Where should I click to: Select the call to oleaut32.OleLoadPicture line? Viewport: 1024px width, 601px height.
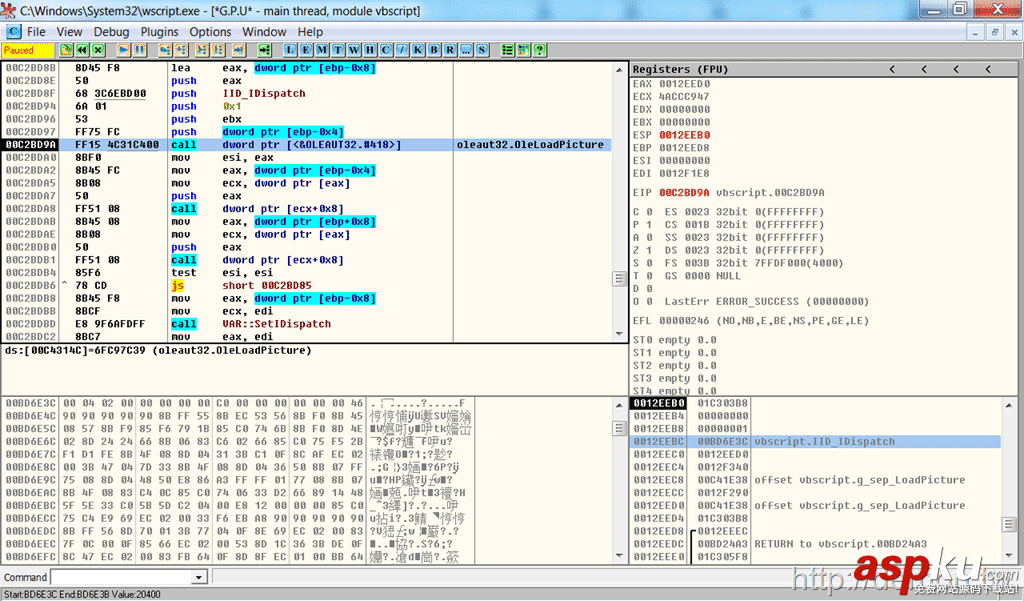click(306, 145)
